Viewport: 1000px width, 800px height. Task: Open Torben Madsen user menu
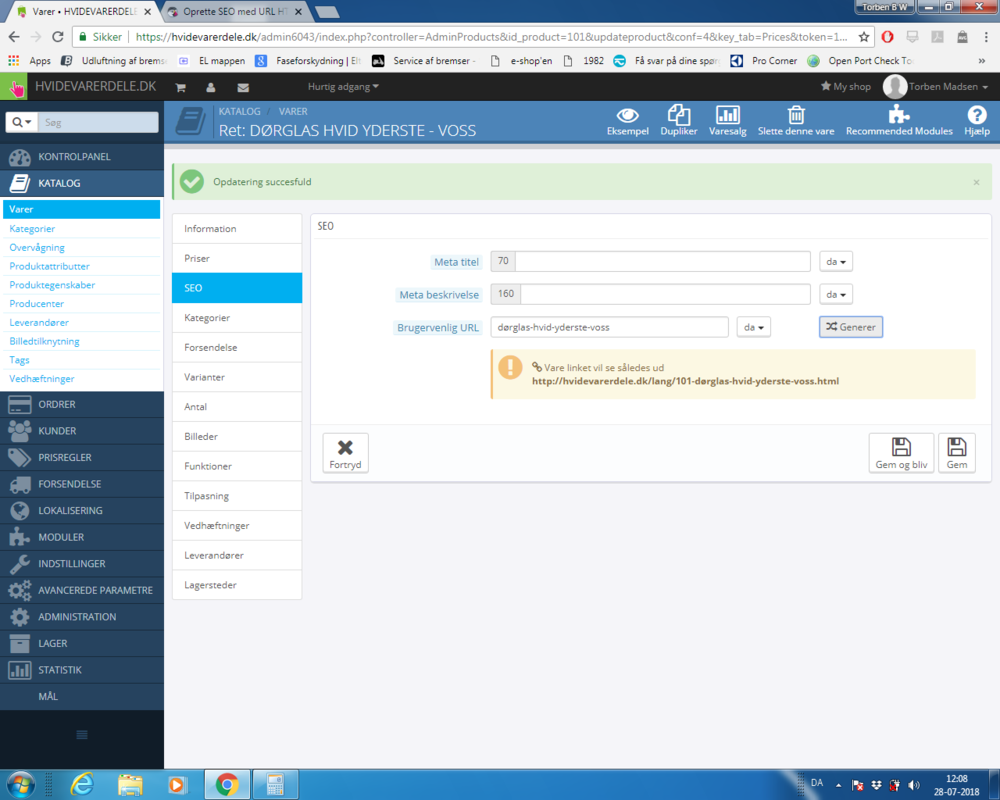click(936, 87)
